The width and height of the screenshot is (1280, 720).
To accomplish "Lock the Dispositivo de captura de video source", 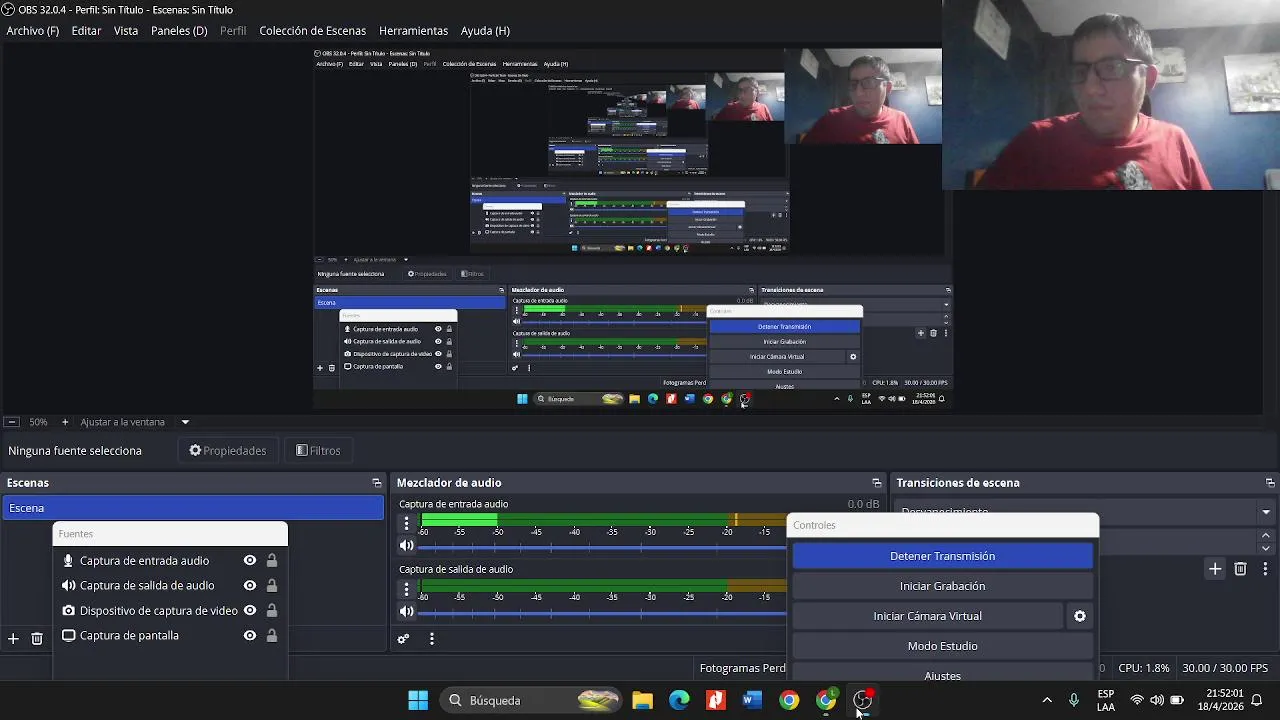I will 271,611.
